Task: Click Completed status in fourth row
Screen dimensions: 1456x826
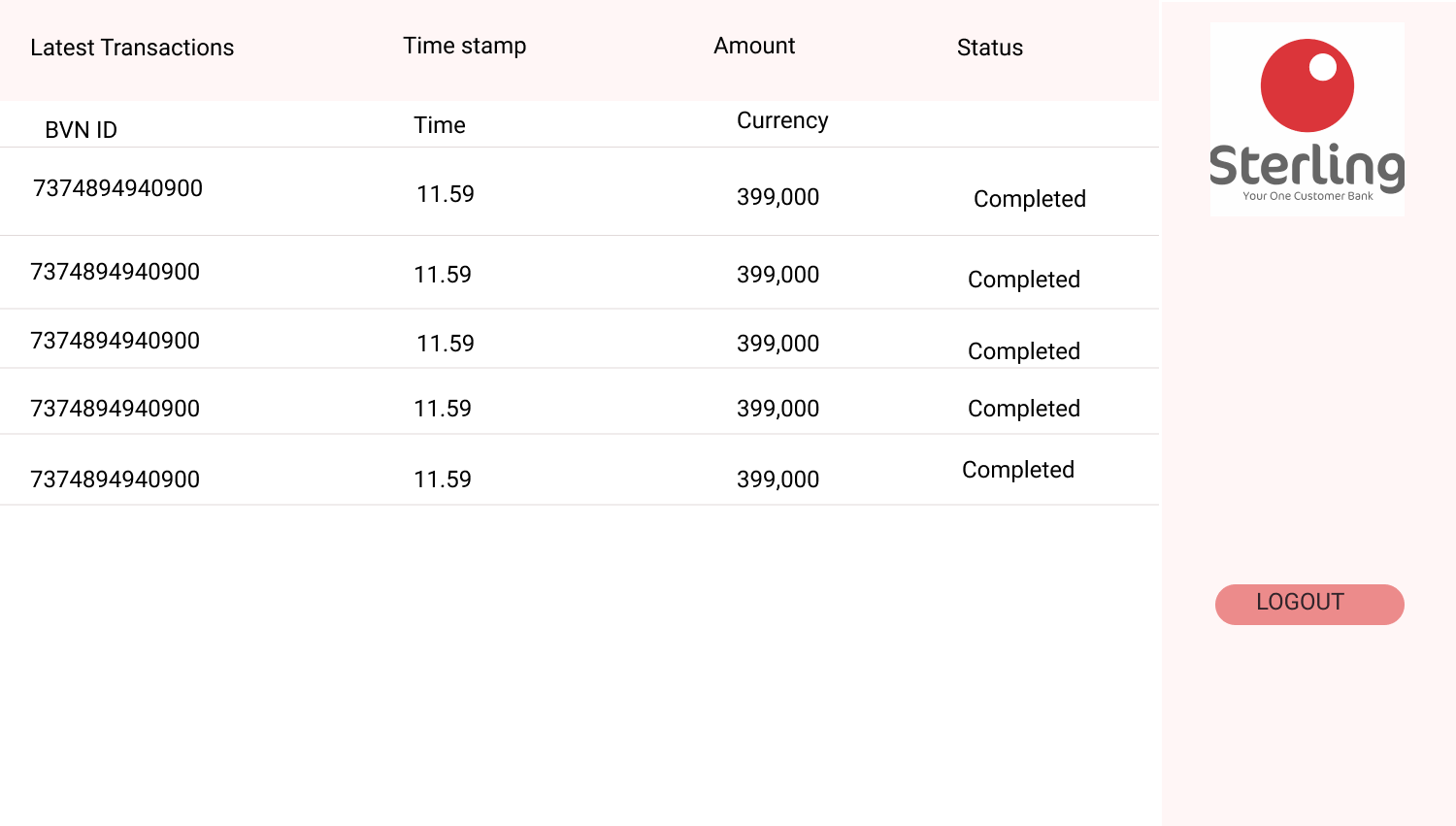Action: (1024, 409)
